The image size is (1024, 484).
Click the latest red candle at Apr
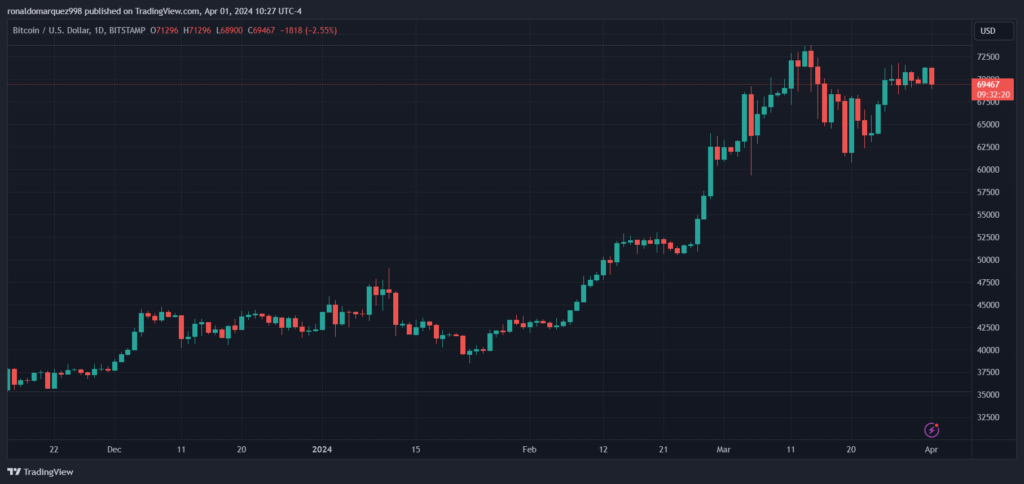click(x=932, y=76)
